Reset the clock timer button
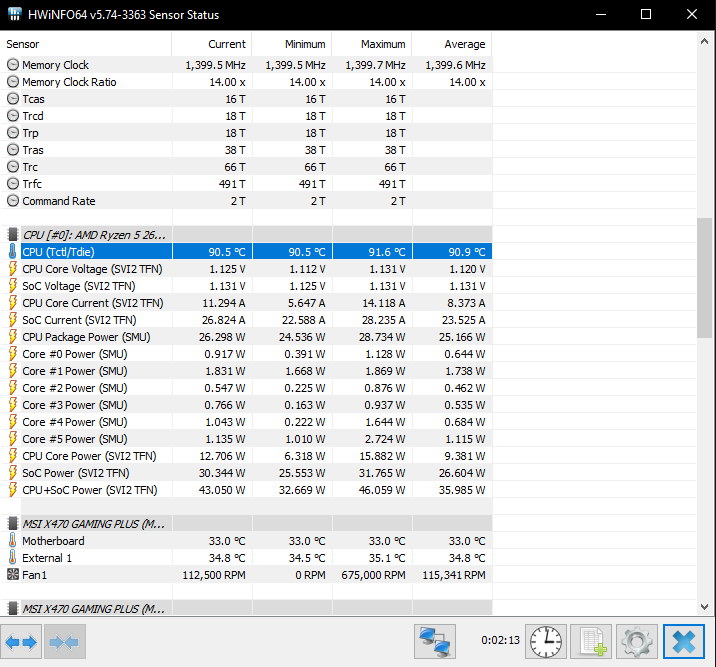The image size is (716, 667). pos(546,641)
